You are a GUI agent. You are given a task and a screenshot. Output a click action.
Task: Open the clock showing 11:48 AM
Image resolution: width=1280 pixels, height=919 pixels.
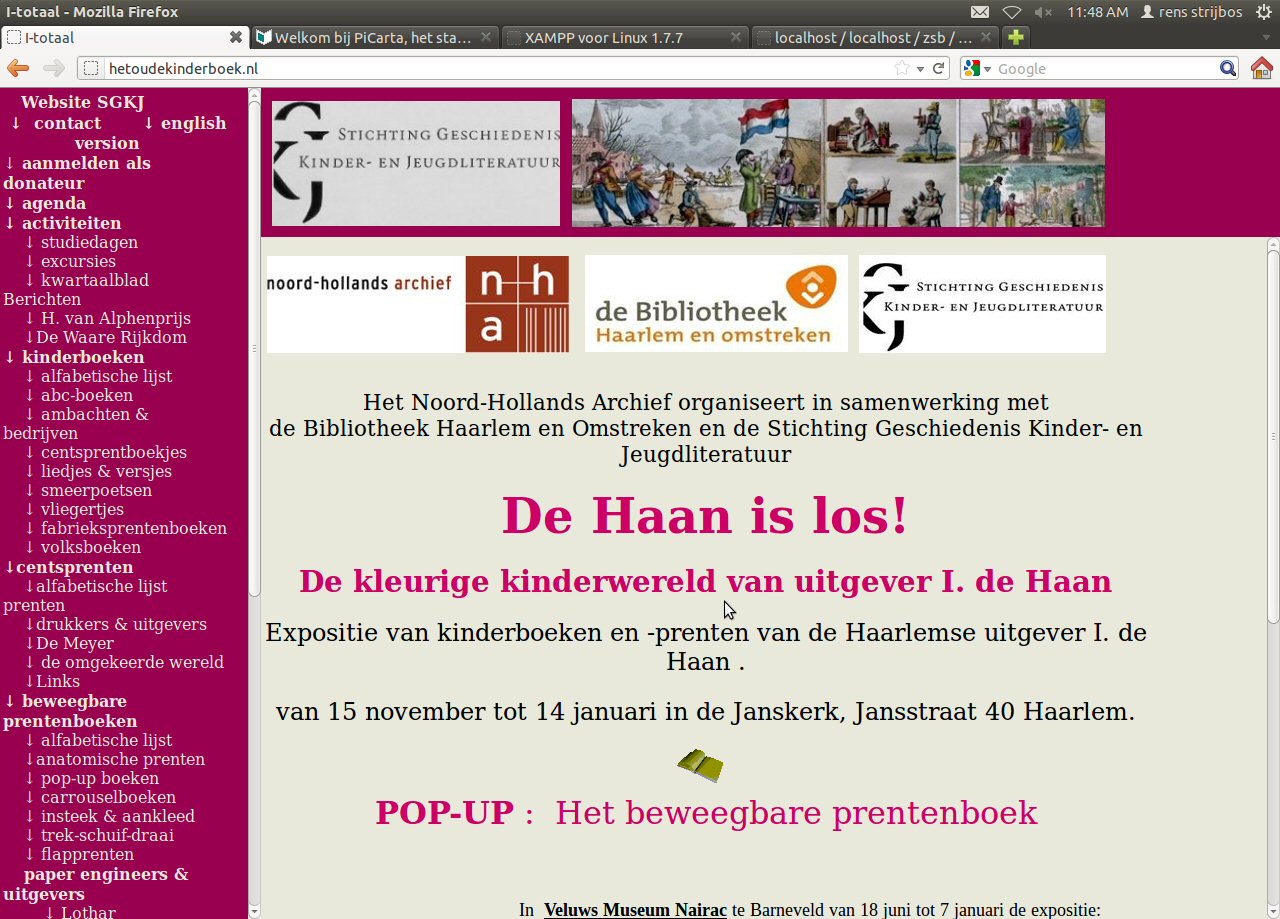(x=1097, y=12)
